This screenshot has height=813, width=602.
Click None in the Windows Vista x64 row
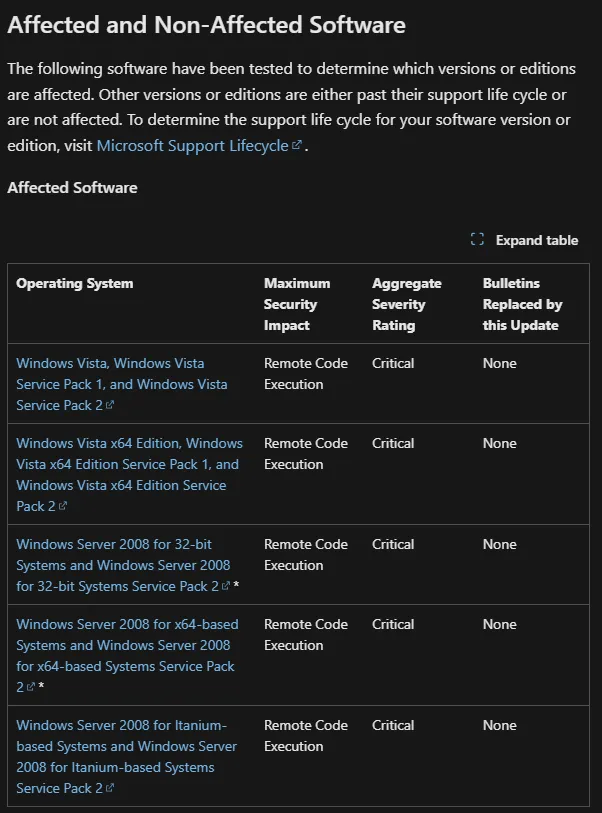click(499, 443)
